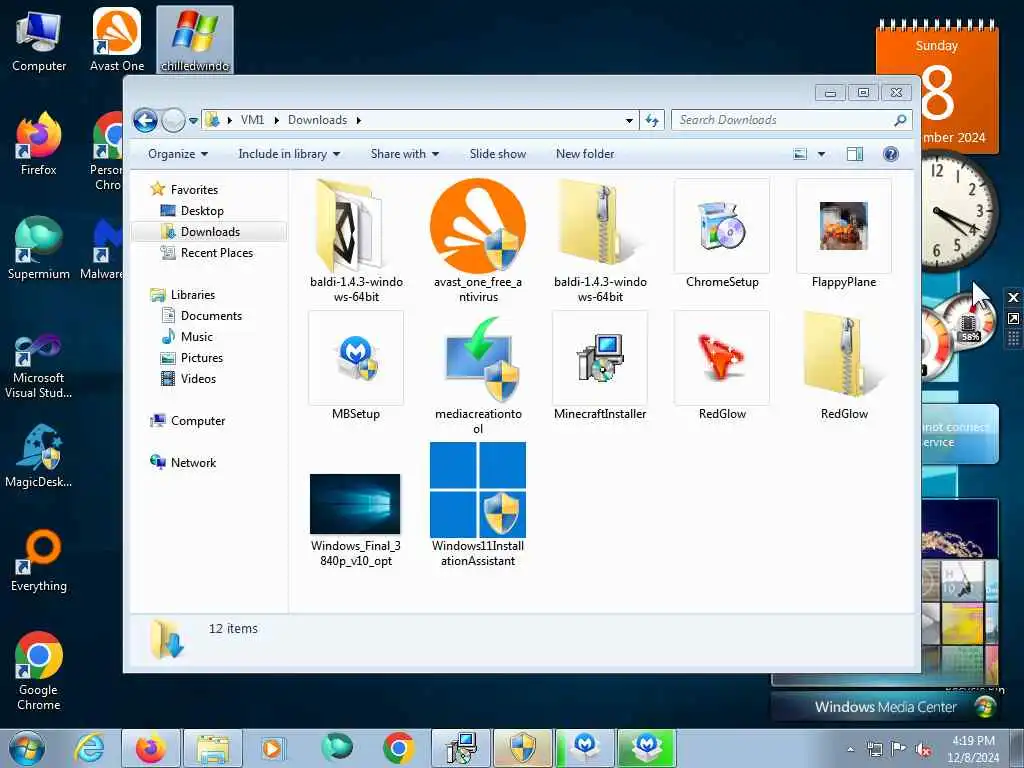Screen dimensions: 1024x768
Task: Start the Slide show
Action: pyautogui.click(x=498, y=154)
